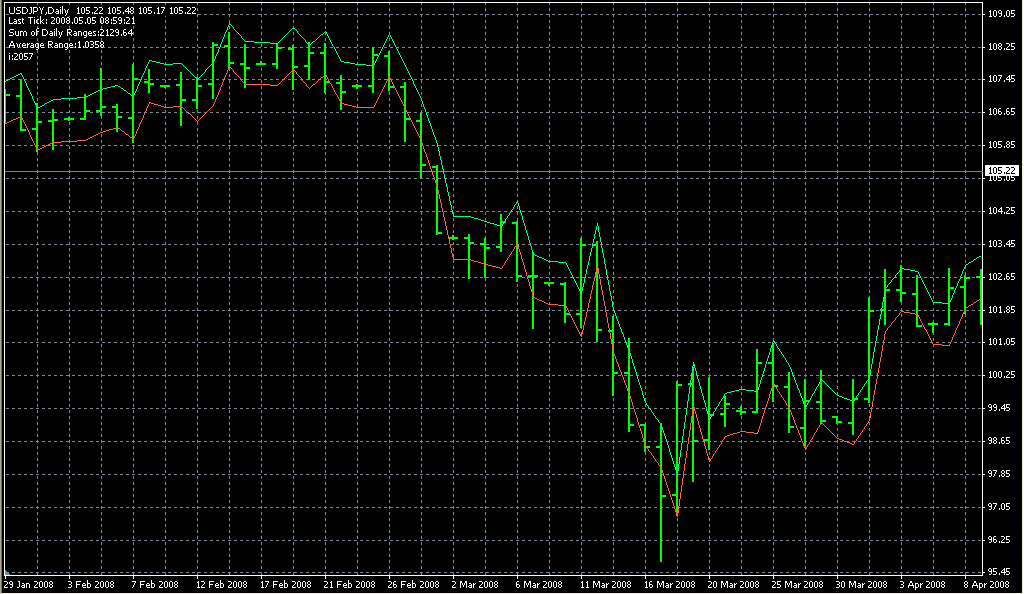Click the Average Range:1.0358 label

tap(56, 45)
